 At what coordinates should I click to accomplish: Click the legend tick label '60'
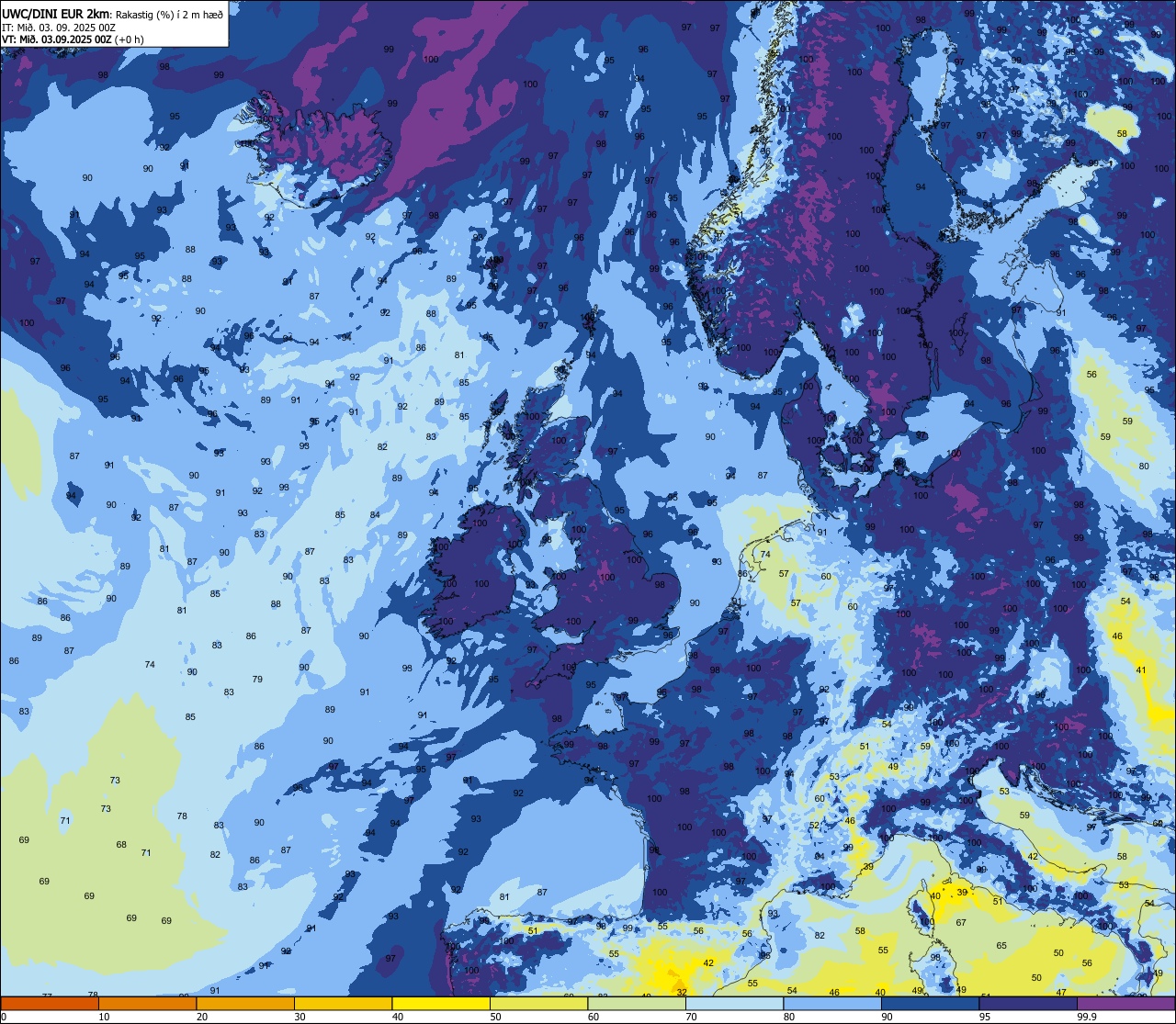(594, 1017)
